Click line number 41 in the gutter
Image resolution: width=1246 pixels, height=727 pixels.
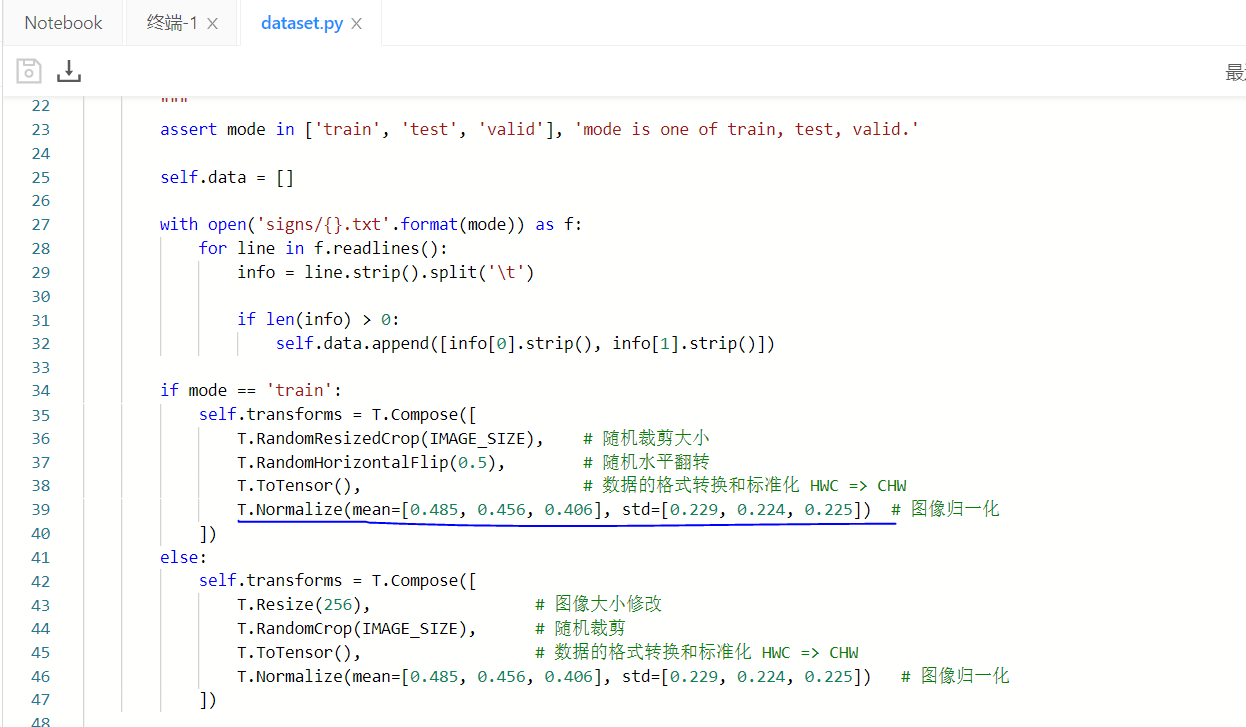40,557
